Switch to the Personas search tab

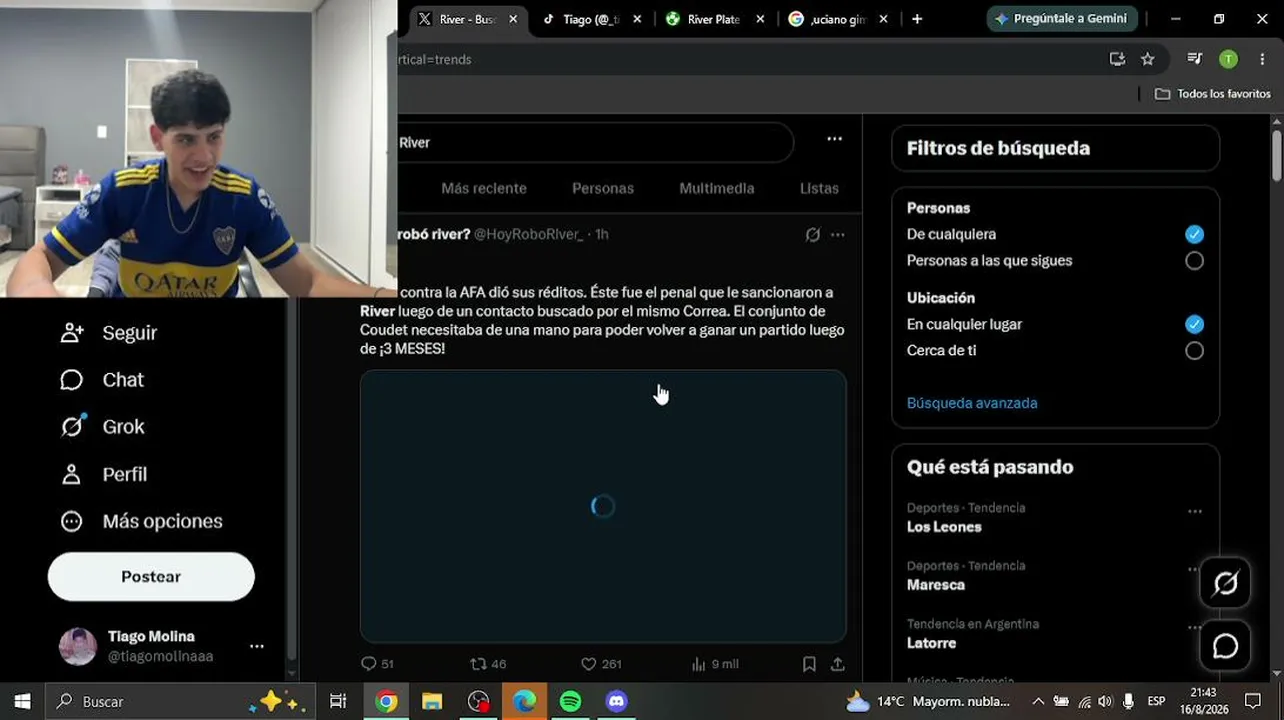(603, 188)
